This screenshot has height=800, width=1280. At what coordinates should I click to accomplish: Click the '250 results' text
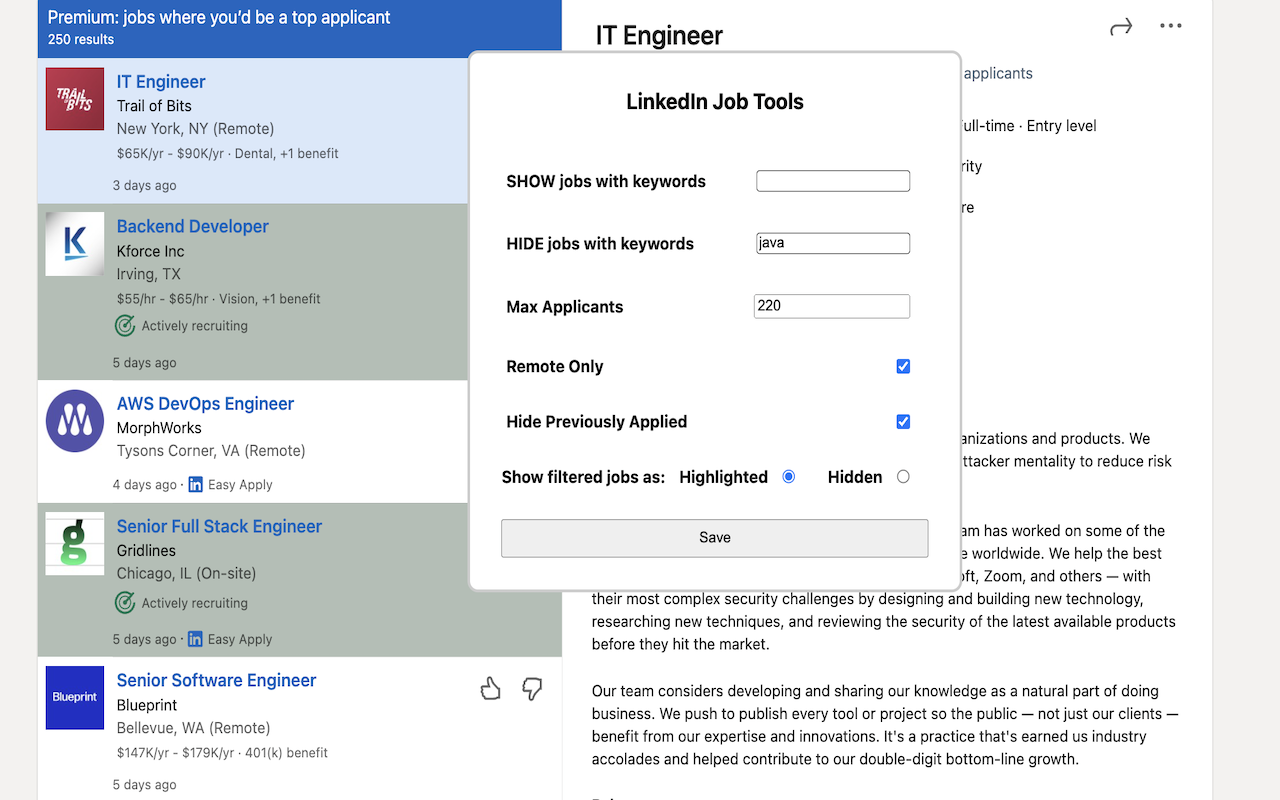click(81, 40)
